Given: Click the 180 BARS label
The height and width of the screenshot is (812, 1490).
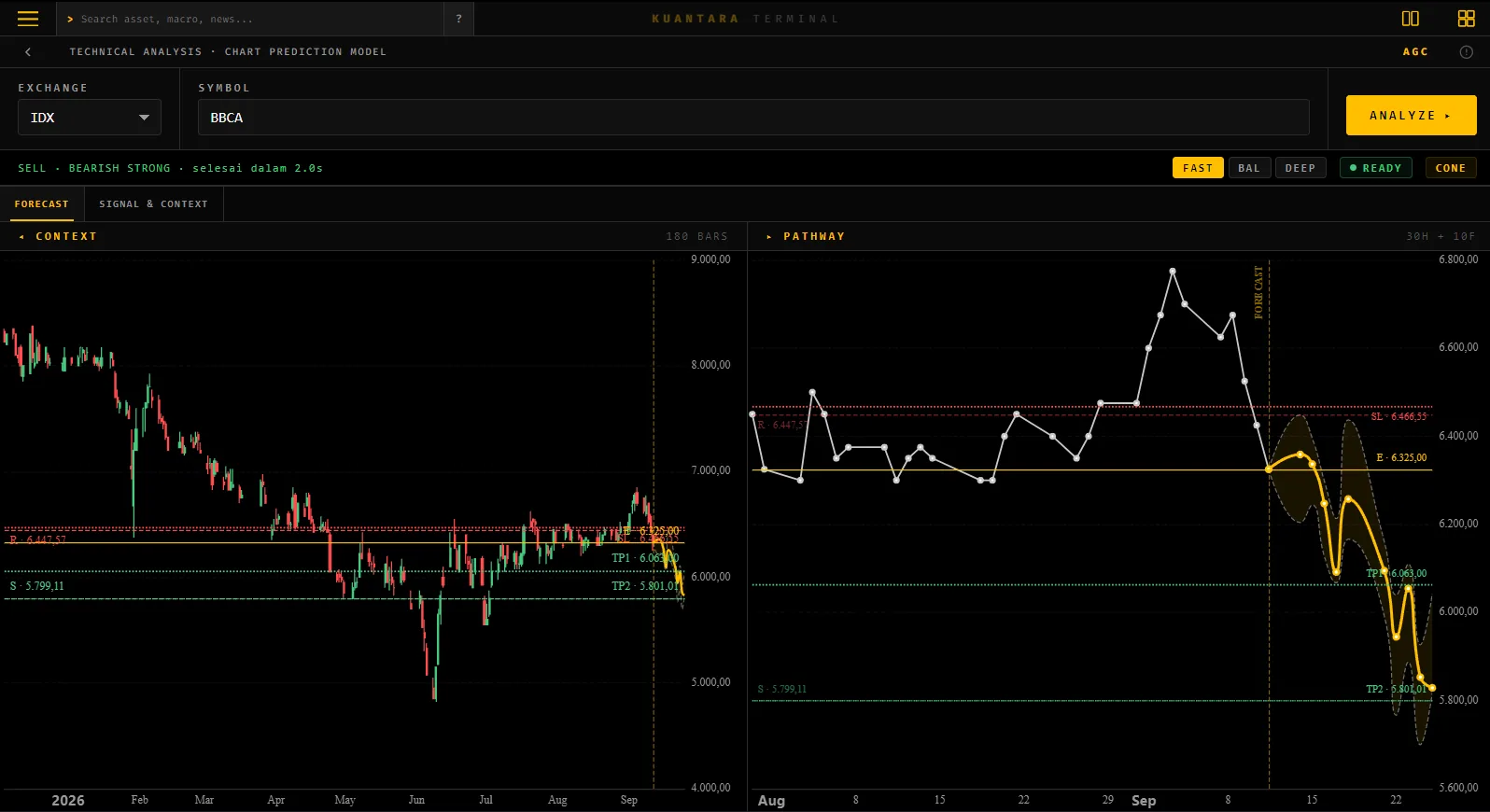Looking at the screenshot, I should pos(696,237).
